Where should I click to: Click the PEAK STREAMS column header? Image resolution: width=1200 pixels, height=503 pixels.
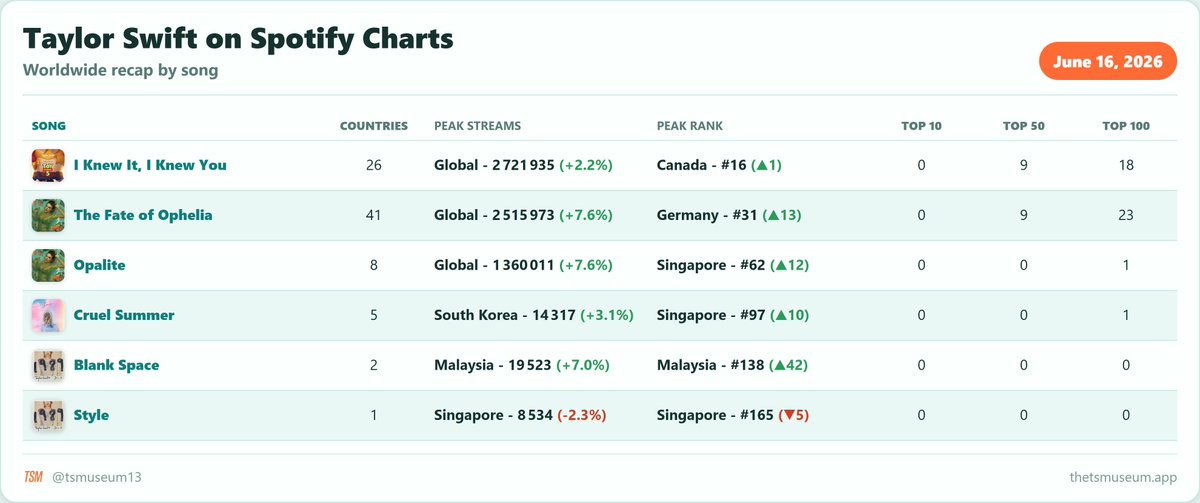477,126
